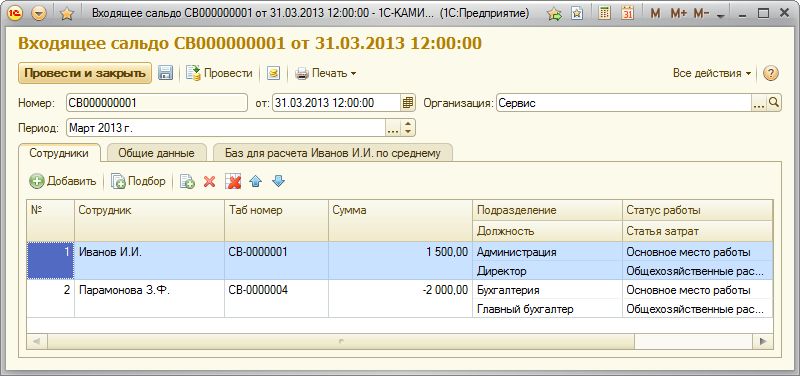This screenshot has height=376, width=800.
Task: Click ellipsis button in Период field
Action: 392,128
